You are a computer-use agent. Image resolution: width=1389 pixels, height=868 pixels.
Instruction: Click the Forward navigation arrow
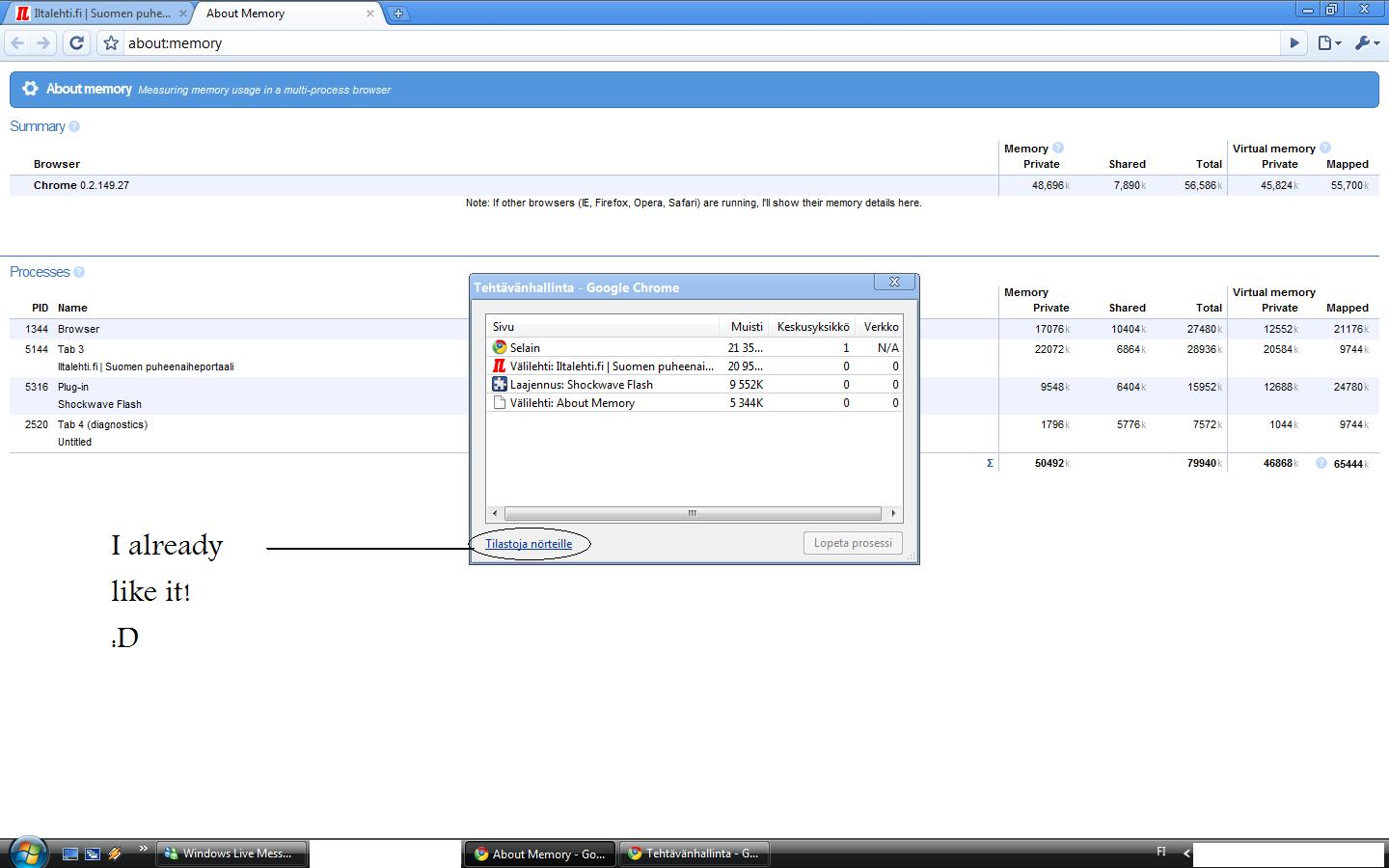tap(43, 42)
